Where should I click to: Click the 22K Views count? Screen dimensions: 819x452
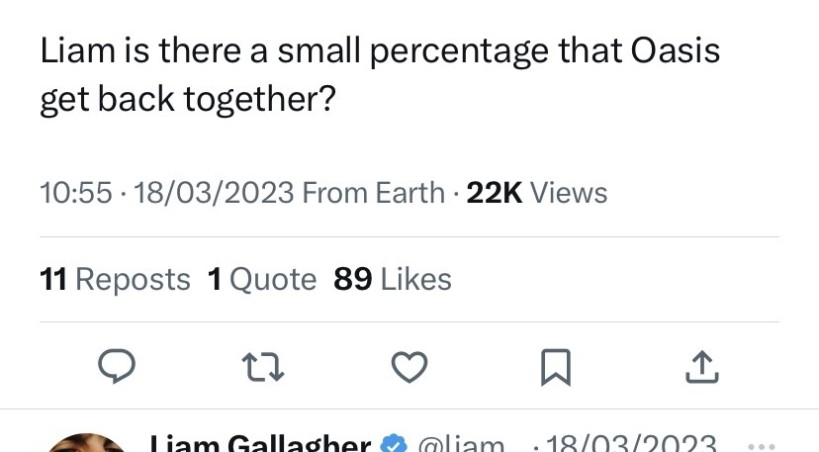point(537,192)
